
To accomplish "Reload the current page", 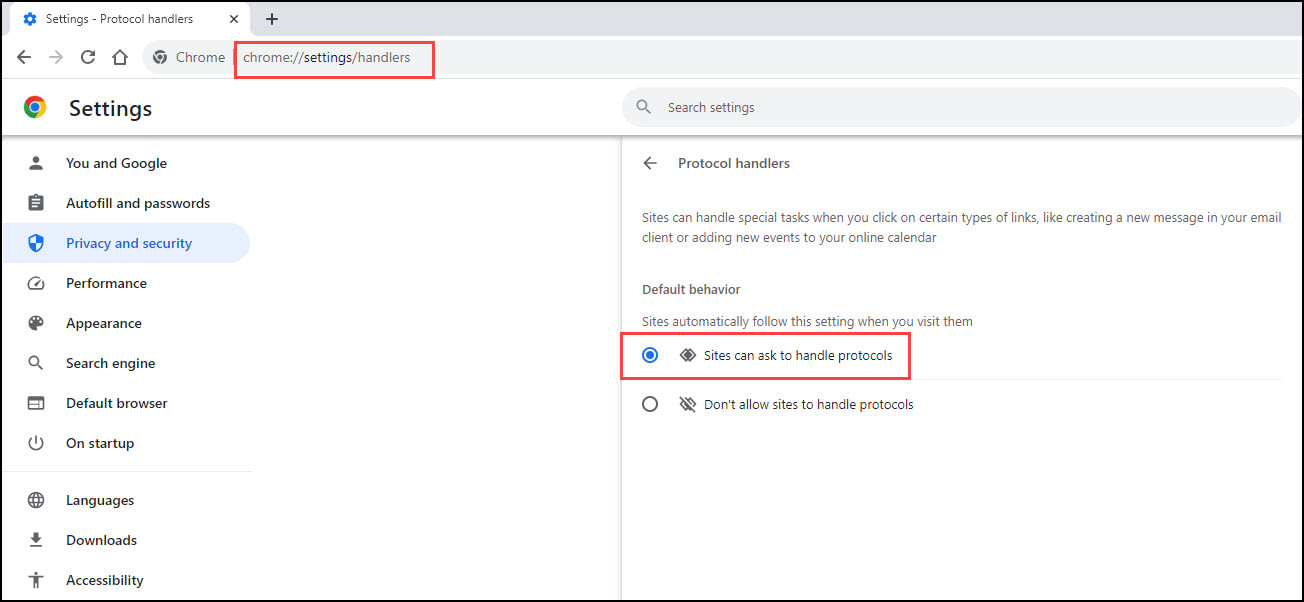I will click(x=87, y=57).
